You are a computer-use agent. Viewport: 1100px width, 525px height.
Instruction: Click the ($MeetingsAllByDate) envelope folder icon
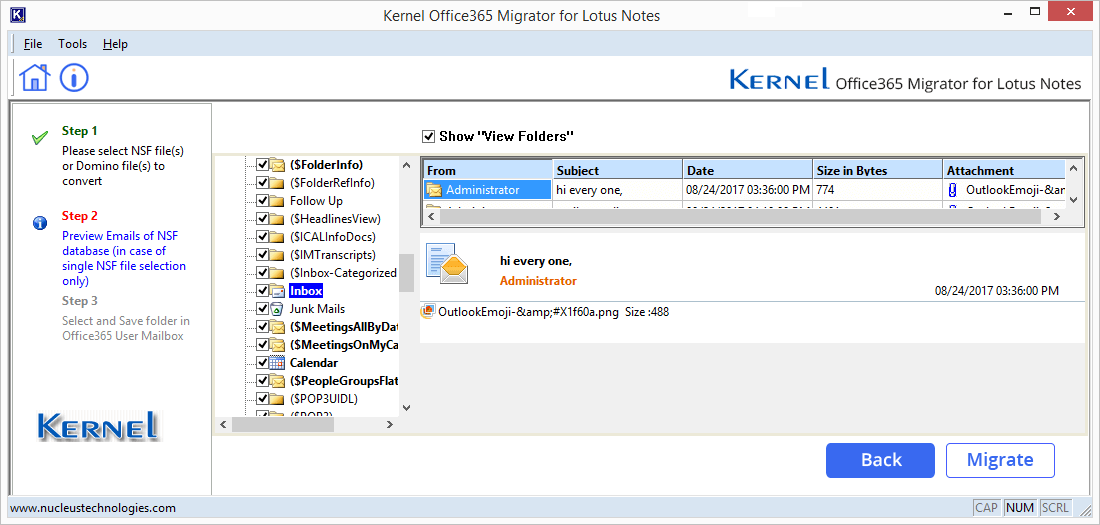[278, 326]
